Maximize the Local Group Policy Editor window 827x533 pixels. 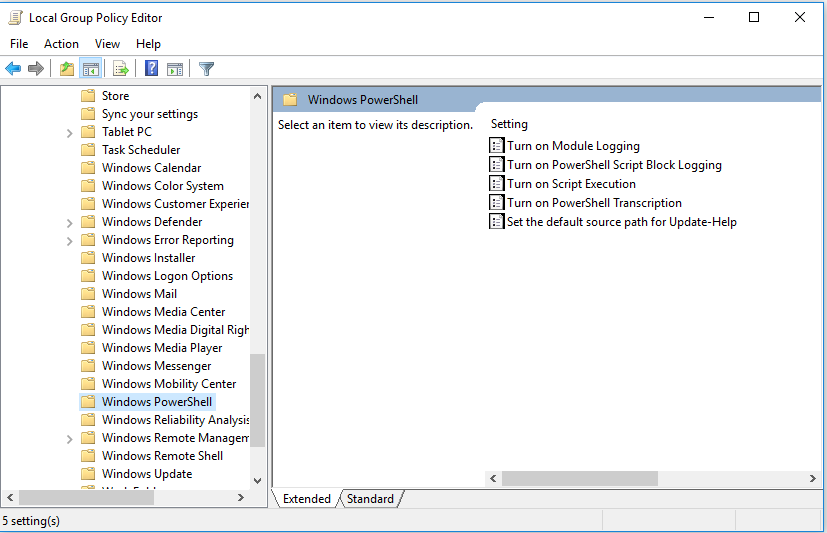coord(754,17)
